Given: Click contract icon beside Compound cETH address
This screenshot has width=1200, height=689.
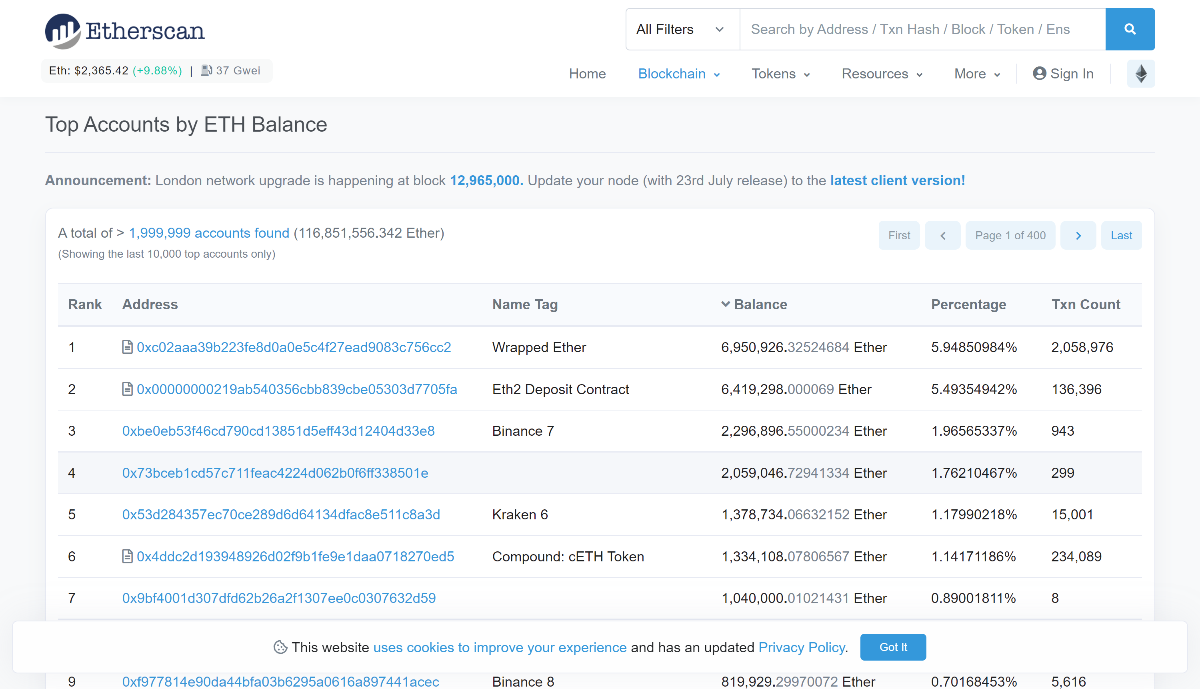Looking at the screenshot, I should click(127, 557).
